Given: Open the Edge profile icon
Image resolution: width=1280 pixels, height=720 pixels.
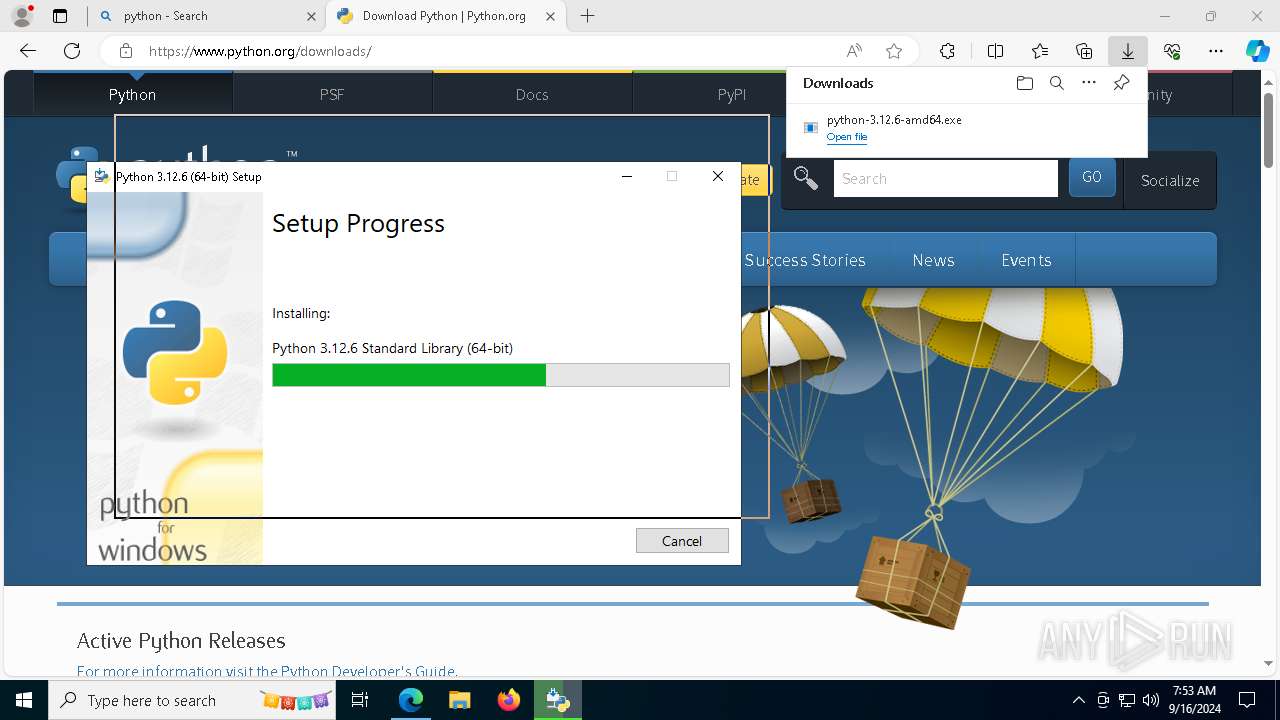Looking at the screenshot, I should [x=22, y=16].
